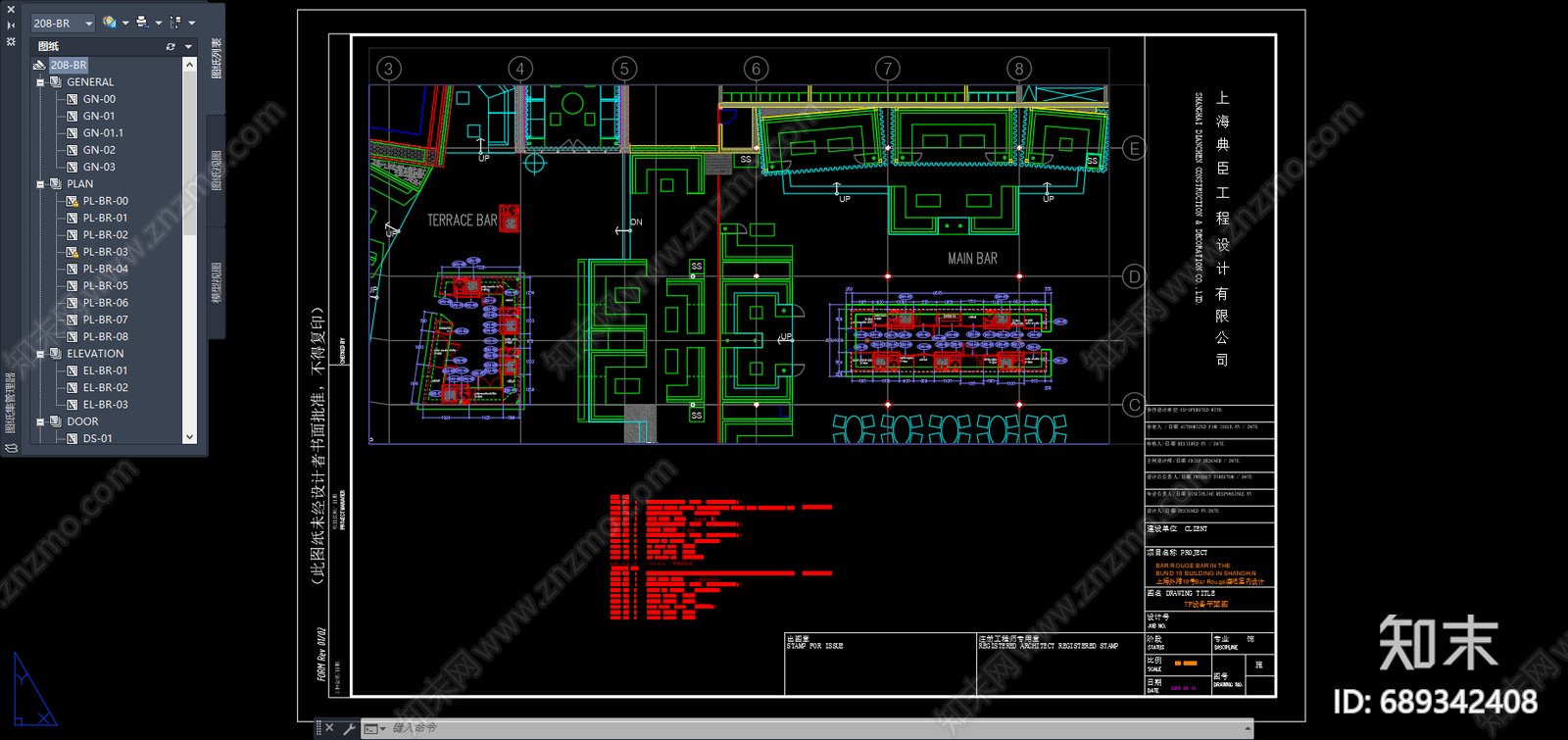This screenshot has width=1568, height=740.
Task: Select sheet PL-BR-04
Action: coord(105,269)
